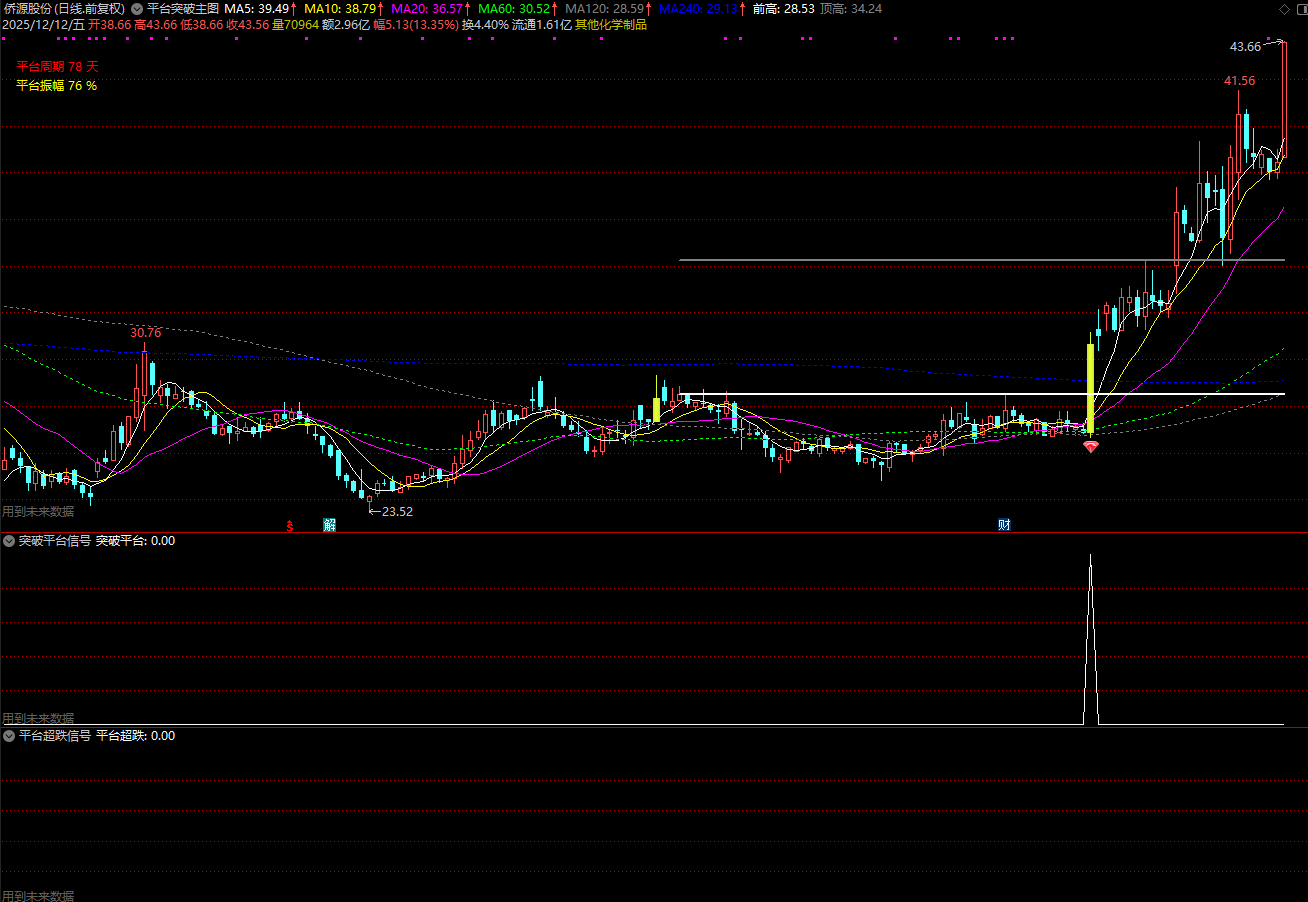Click the 侨源股份 (日线,前复权) stock title
The width and height of the screenshot is (1308, 902).
pos(64,8)
